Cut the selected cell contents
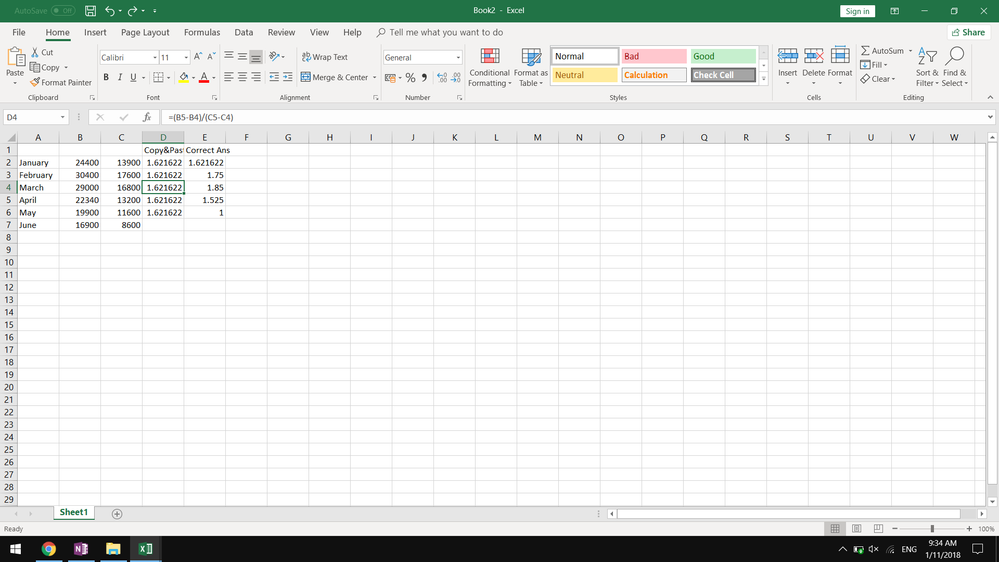999x562 pixels. click(x=42, y=52)
